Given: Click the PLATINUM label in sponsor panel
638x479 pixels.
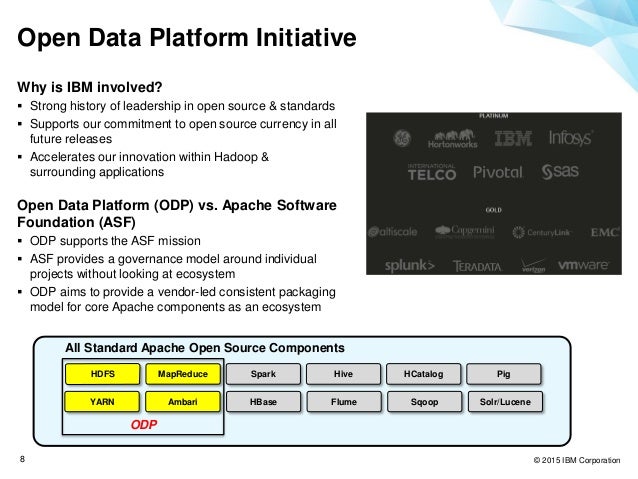Looking at the screenshot, I should click(494, 116).
